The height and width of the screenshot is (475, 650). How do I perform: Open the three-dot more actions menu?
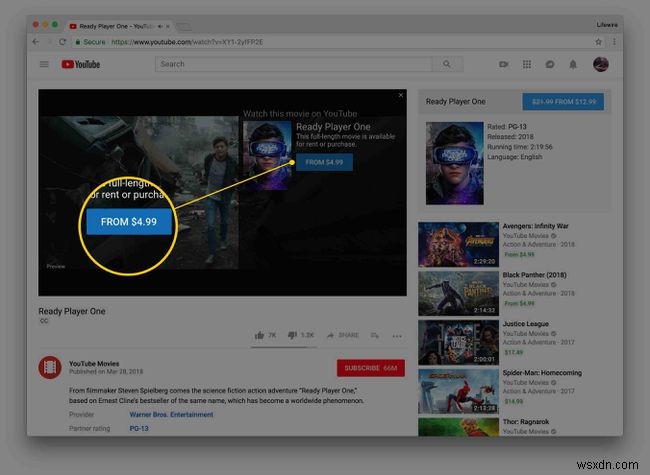coord(397,336)
